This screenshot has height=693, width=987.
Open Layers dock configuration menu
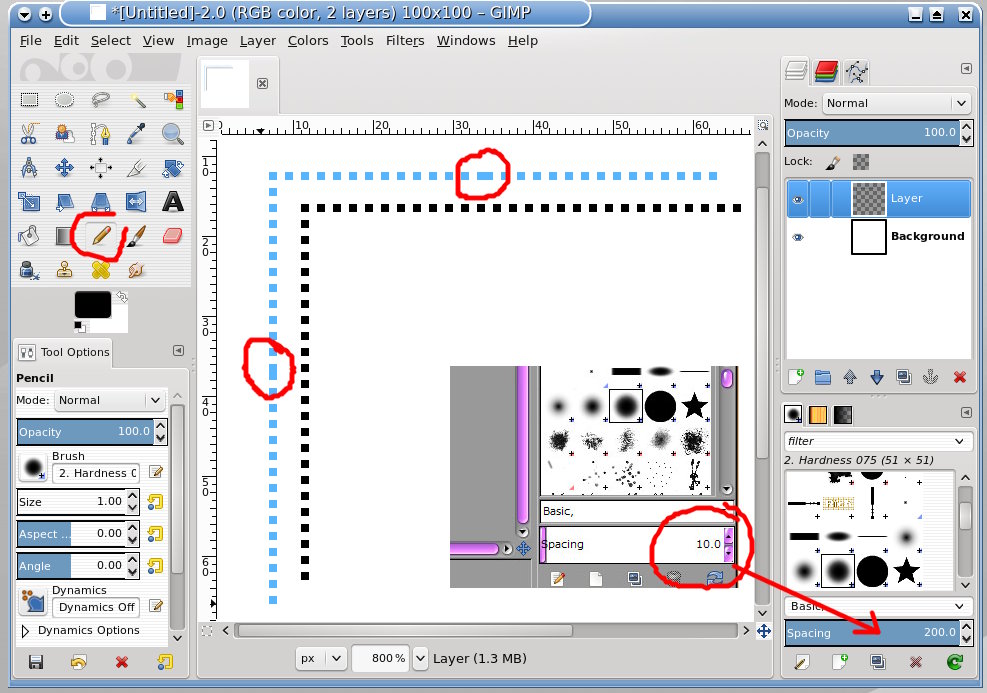pos(966,69)
